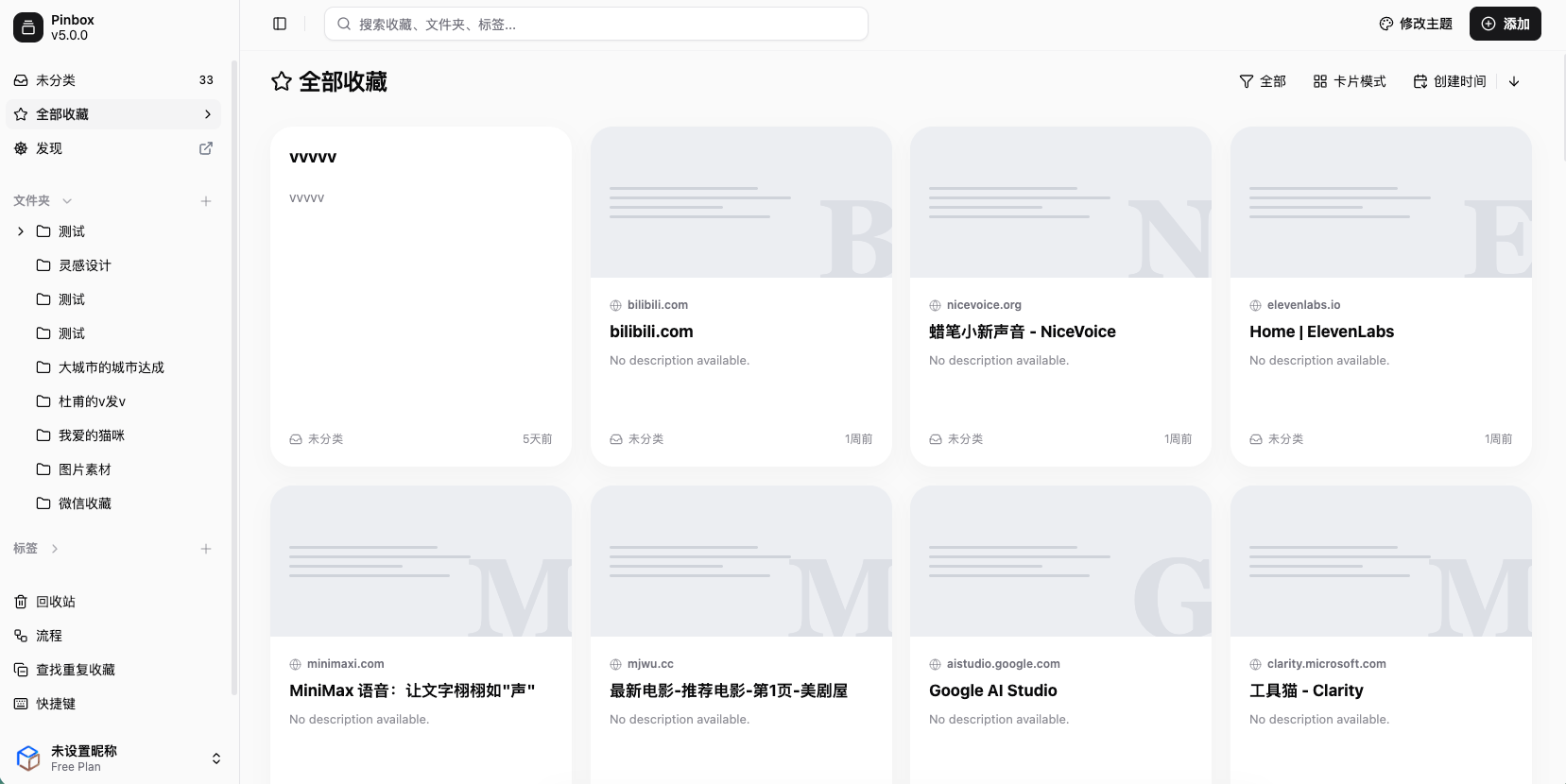1566x784 pixels.
Task: Open 发现 discover page
Action: point(113,148)
